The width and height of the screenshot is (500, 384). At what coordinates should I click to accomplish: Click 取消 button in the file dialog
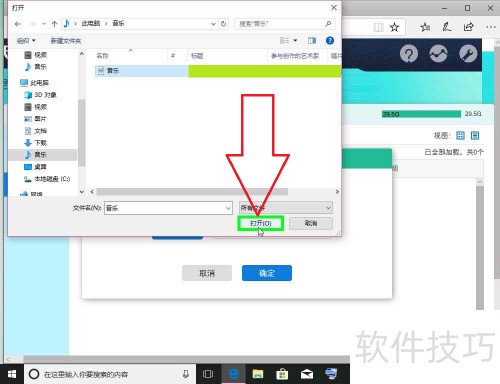tap(311, 223)
